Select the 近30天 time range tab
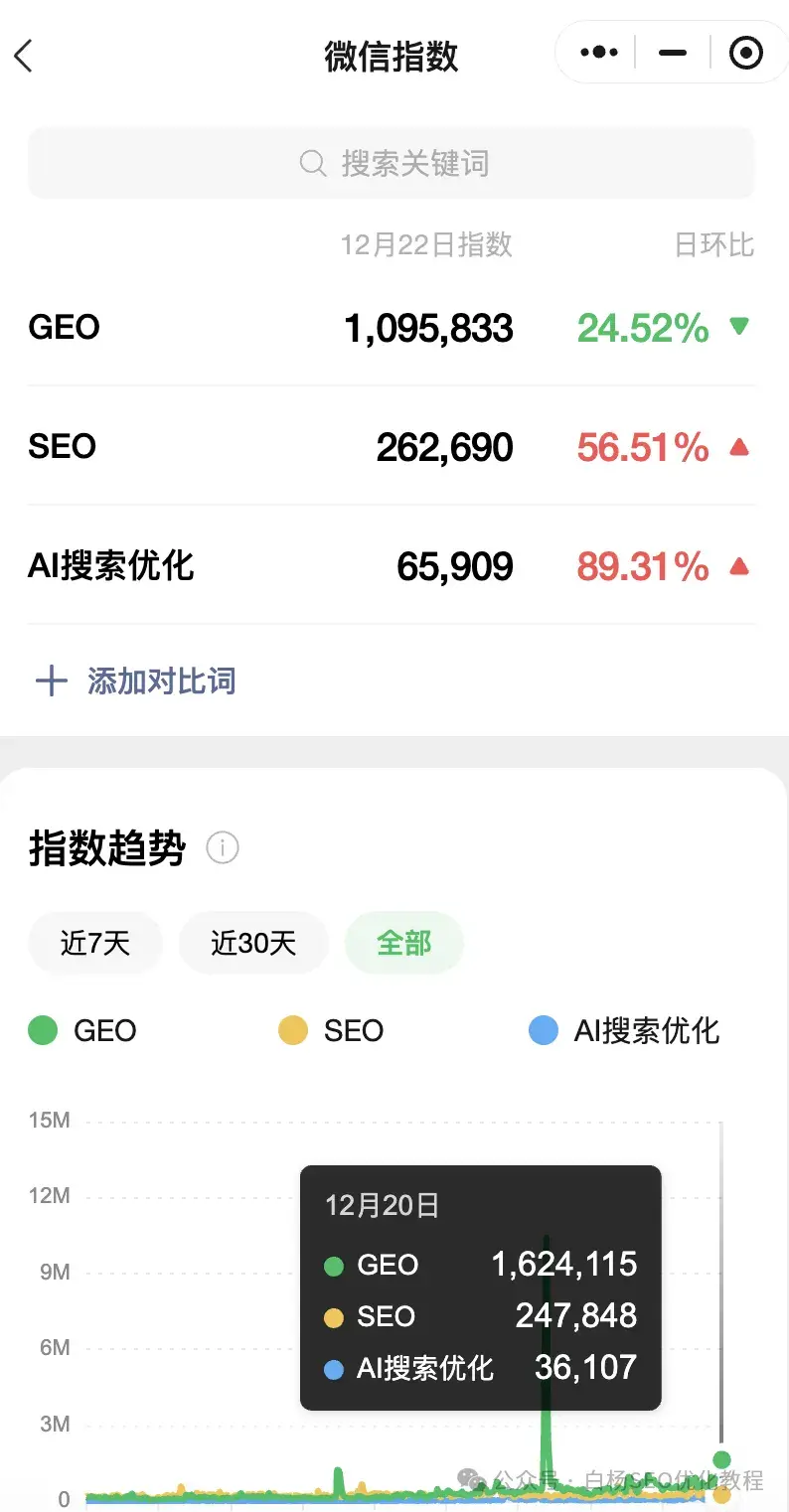 click(x=253, y=942)
